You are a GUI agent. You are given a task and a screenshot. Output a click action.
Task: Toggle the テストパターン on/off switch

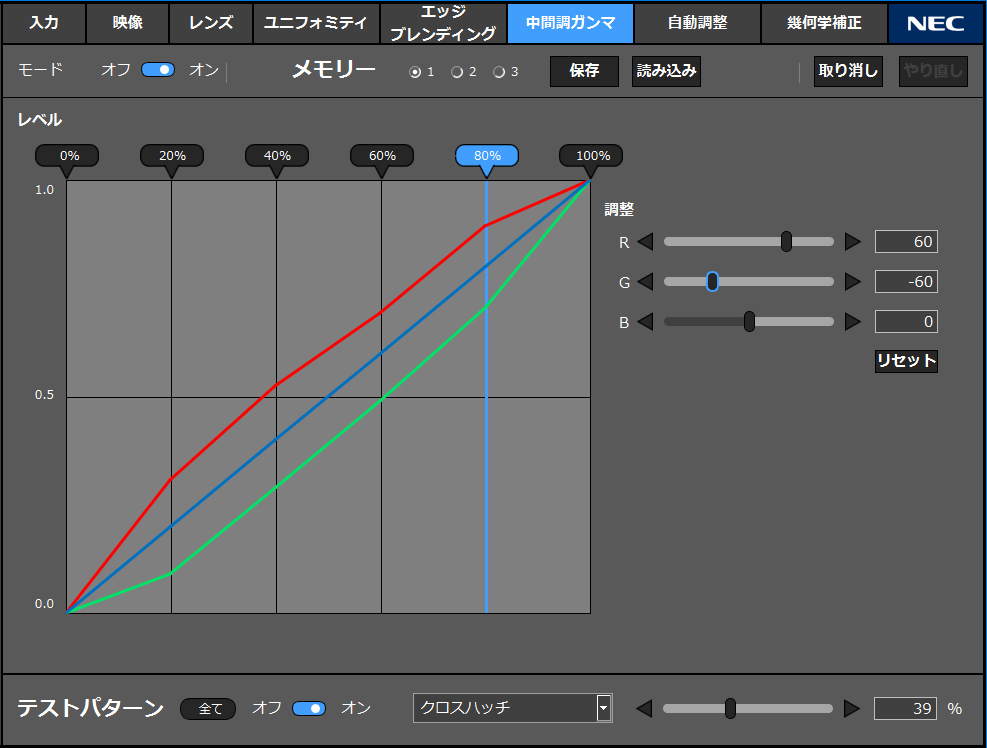coord(309,709)
